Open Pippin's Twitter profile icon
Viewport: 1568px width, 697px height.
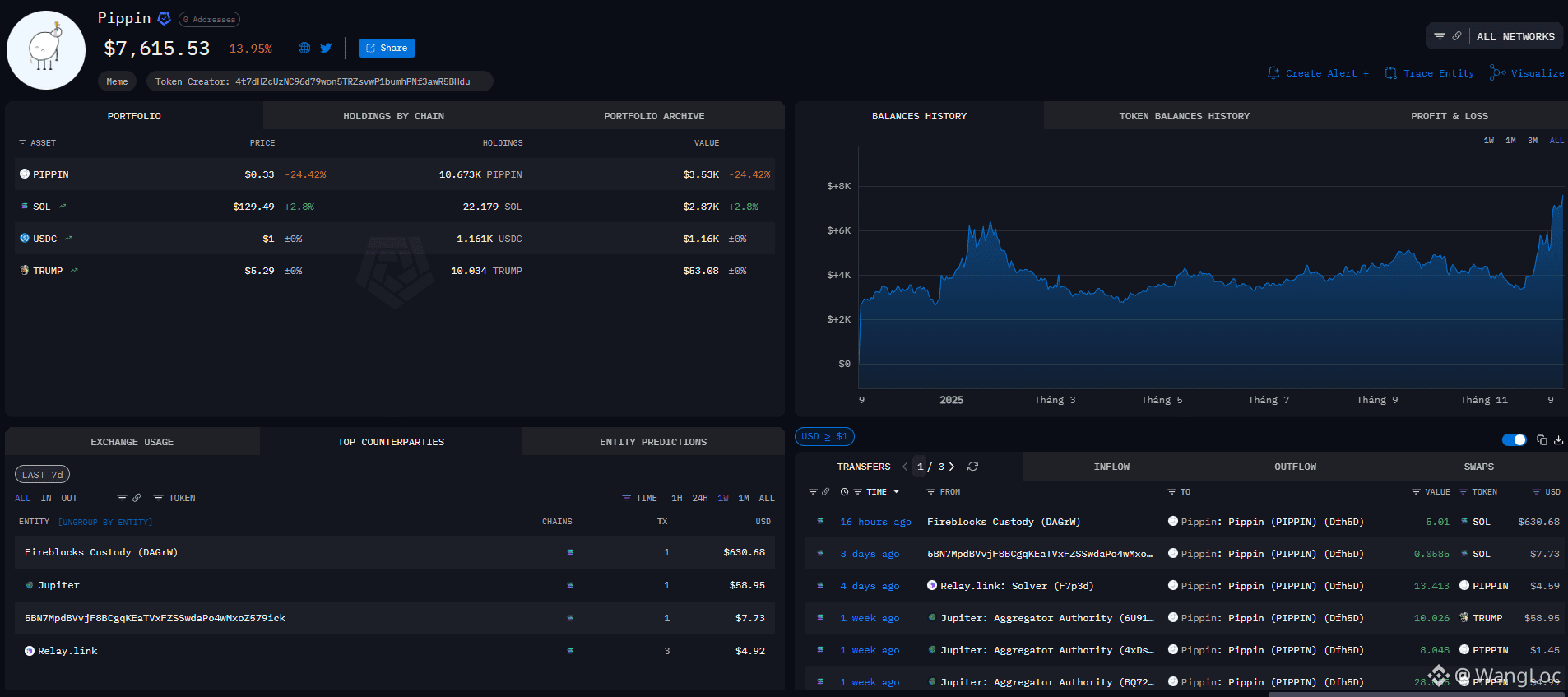326,48
